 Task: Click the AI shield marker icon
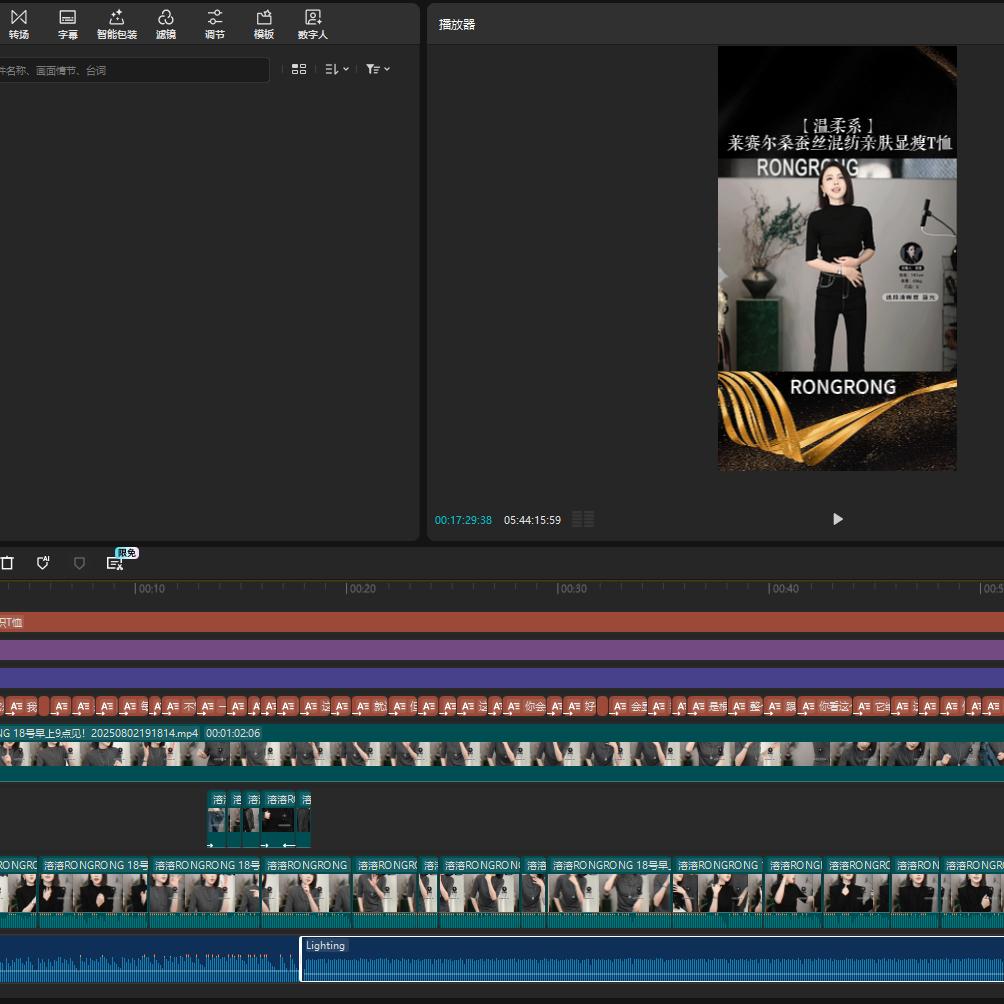coord(43,563)
